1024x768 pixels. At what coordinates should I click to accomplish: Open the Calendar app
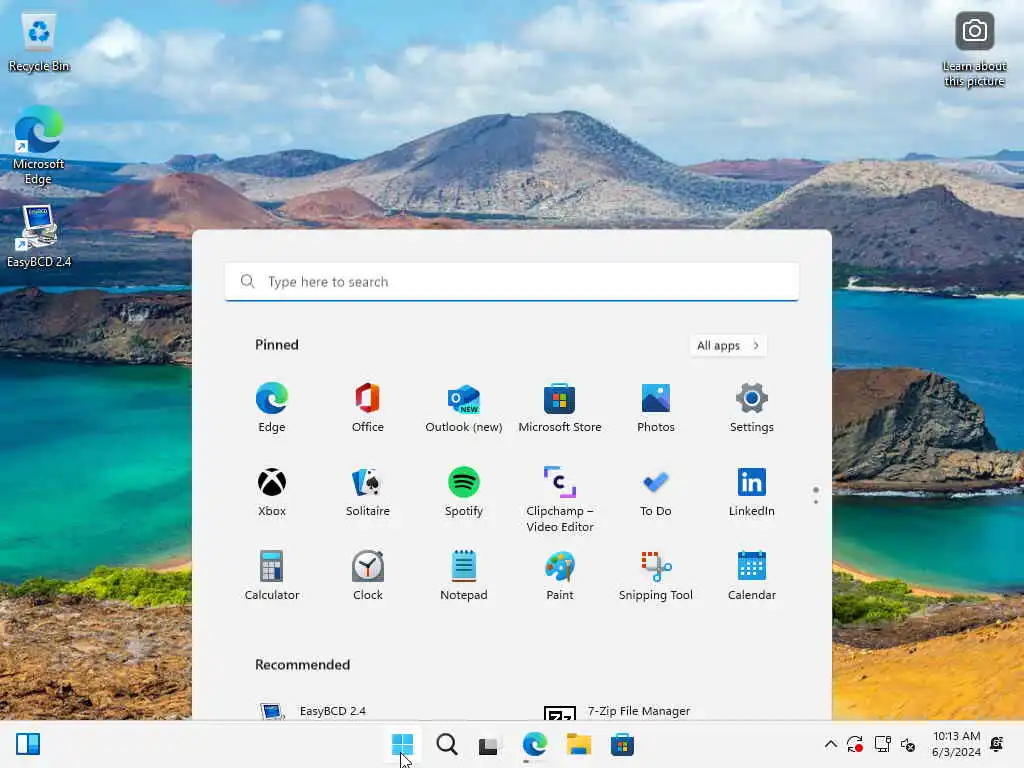tap(752, 576)
